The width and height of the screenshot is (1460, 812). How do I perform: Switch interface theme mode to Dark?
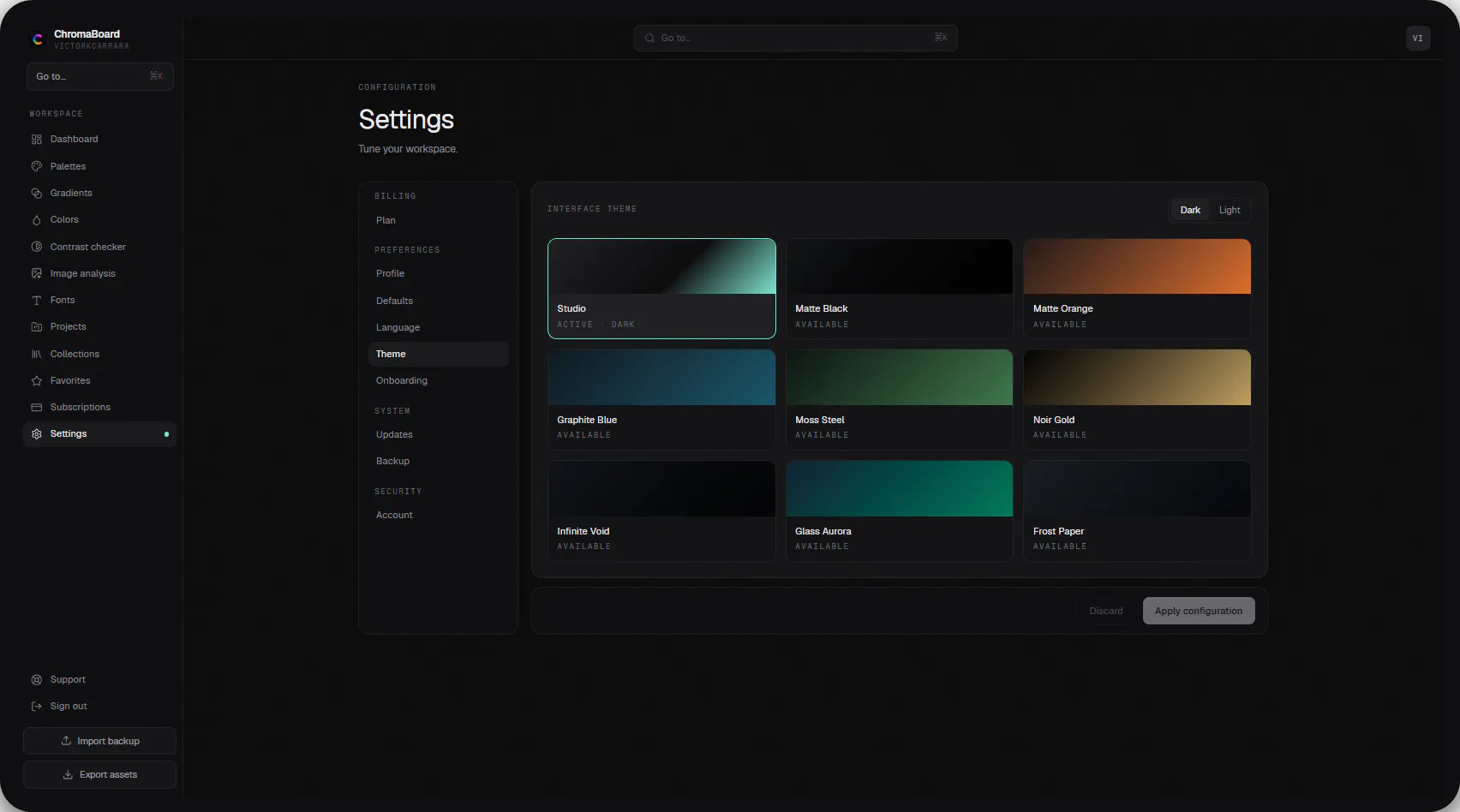1190,210
